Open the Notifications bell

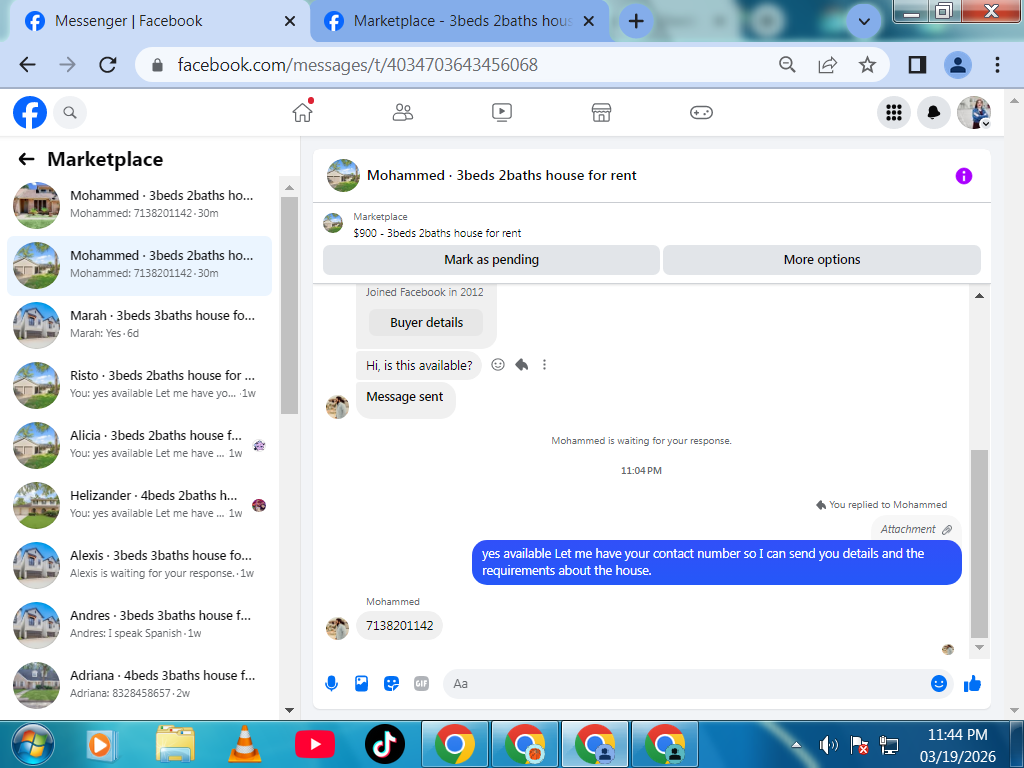pyautogui.click(x=933, y=112)
